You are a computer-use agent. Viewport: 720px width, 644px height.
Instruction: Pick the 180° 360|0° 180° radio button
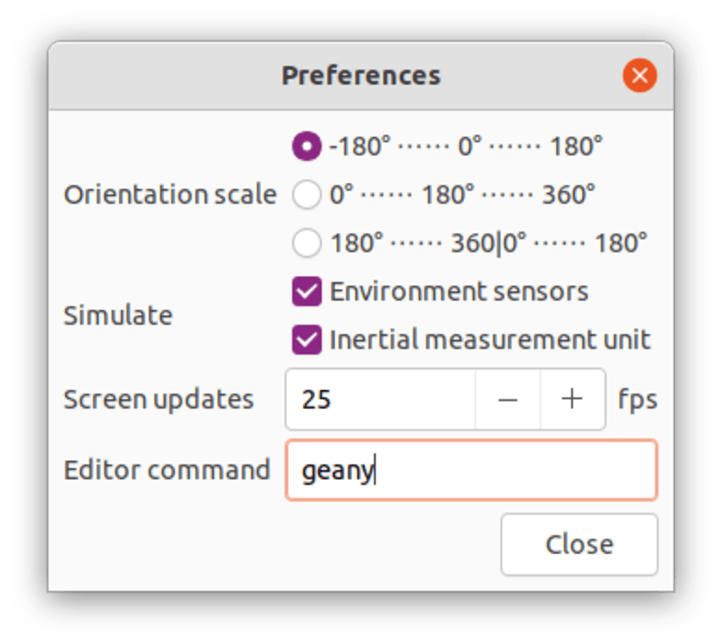coord(306,243)
